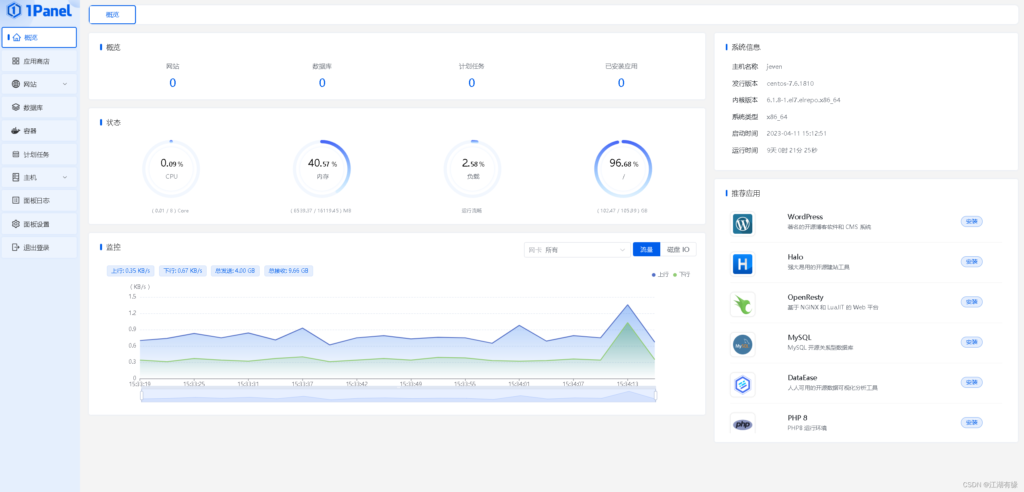The height and width of the screenshot is (492, 1024).
Task: Click the PHP 8 app icon
Action: point(742,424)
